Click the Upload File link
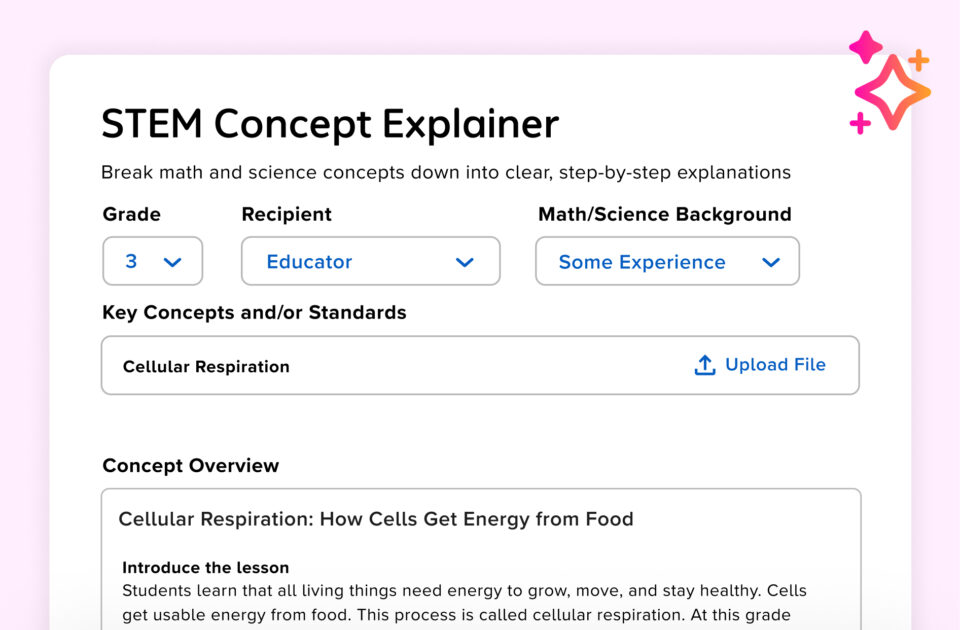The height and width of the screenshot is (630, 960). [773, 364]
